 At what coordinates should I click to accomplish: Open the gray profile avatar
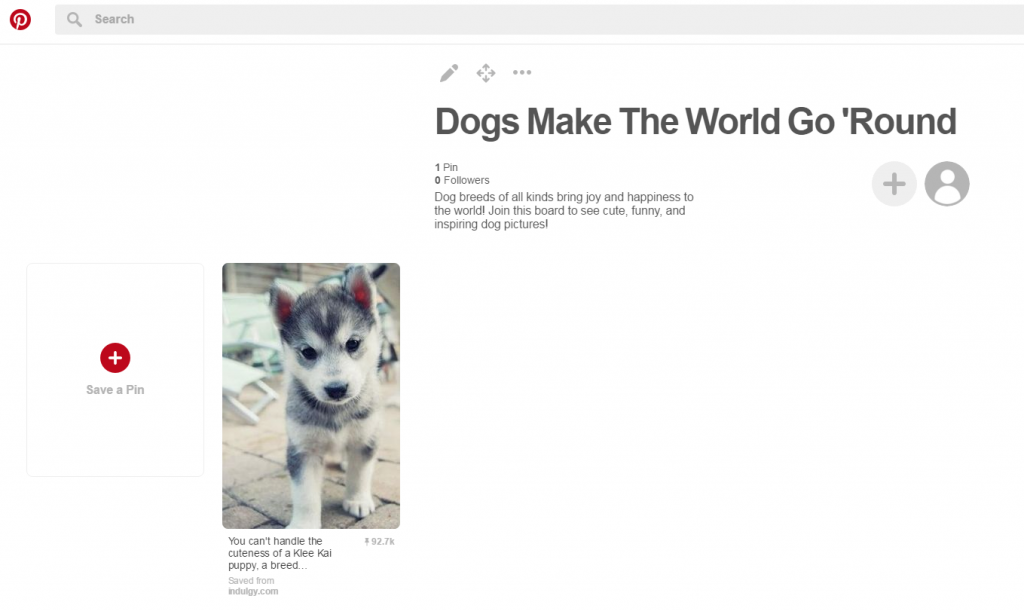point(947,184)
